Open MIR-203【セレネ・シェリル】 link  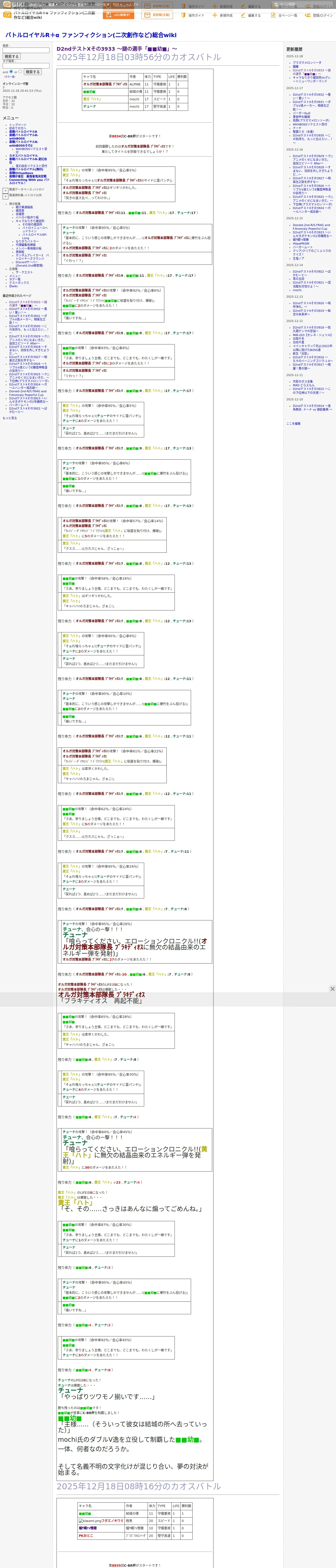312,335
